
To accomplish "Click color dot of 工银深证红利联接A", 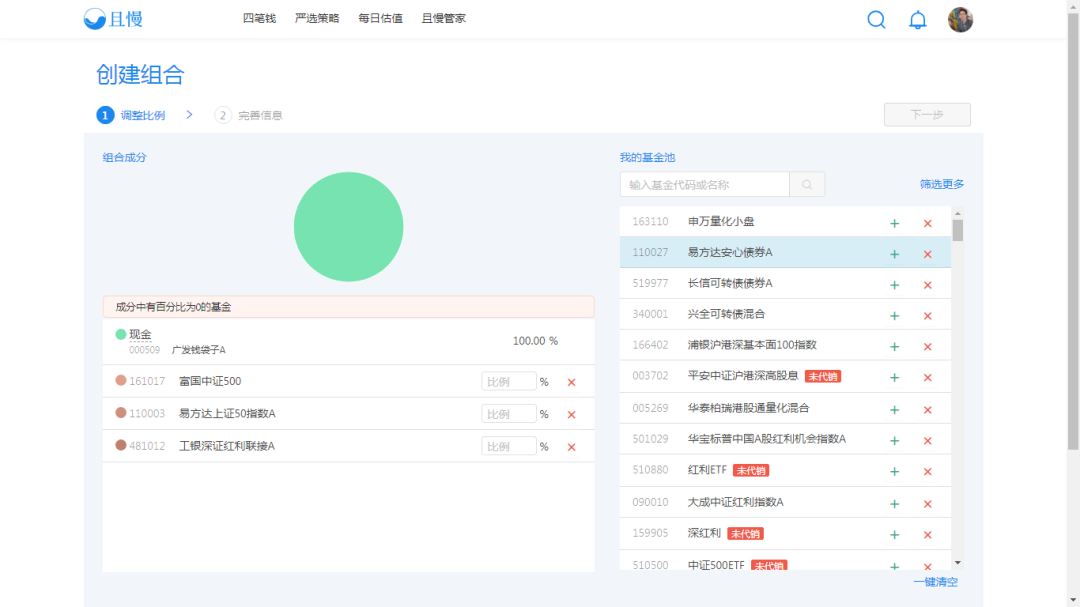I will [x=121, y=445].
